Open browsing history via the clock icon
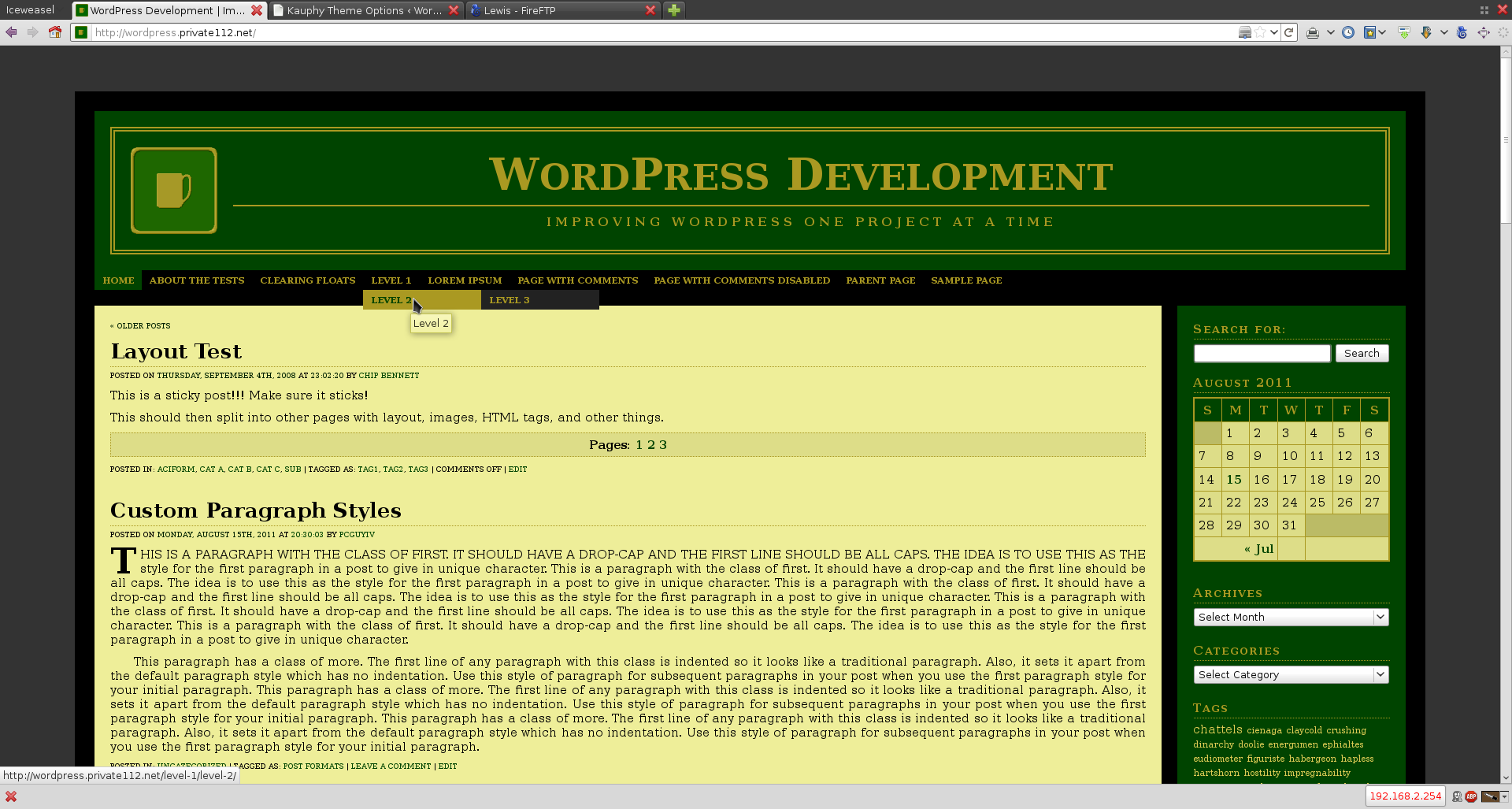Viewport: 1512px width, 809px height. 1347,32
